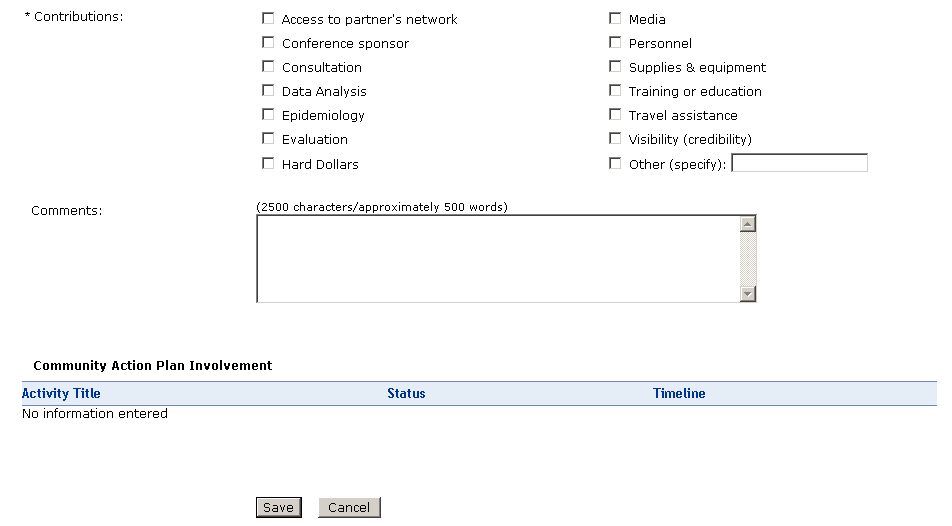Select the Data Analysis checkbox
The image size is (952, 526).
pos(268,91)
